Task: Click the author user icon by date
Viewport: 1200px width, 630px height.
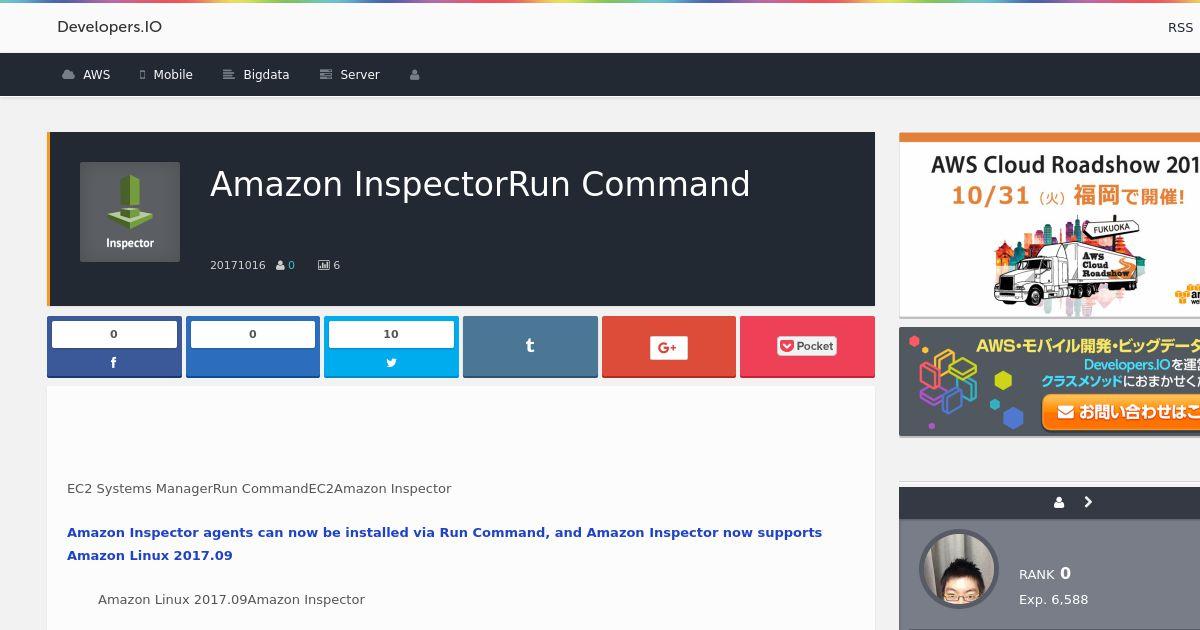Action: [x=281, y=265]
